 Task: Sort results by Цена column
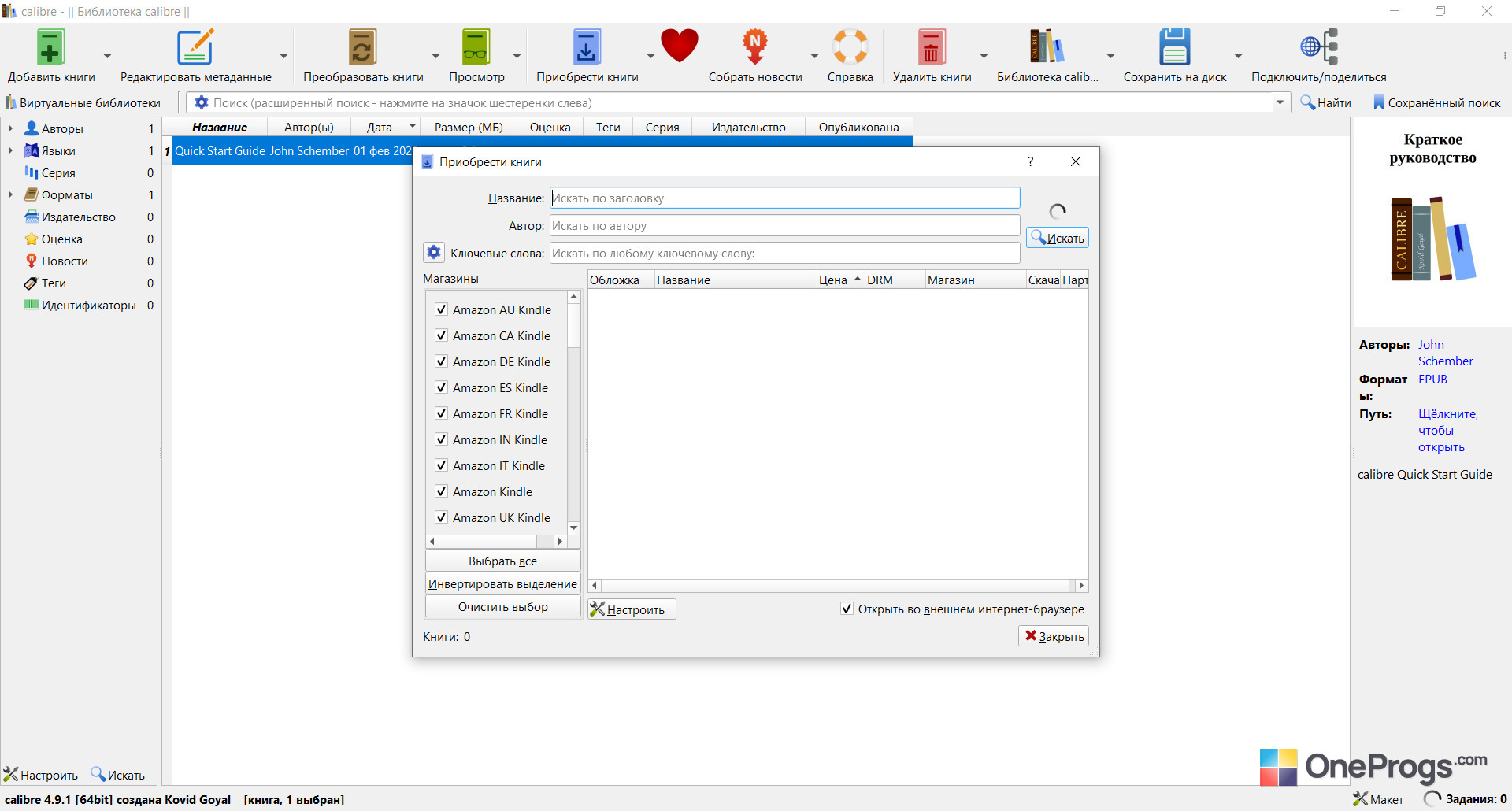coord(840,280)
